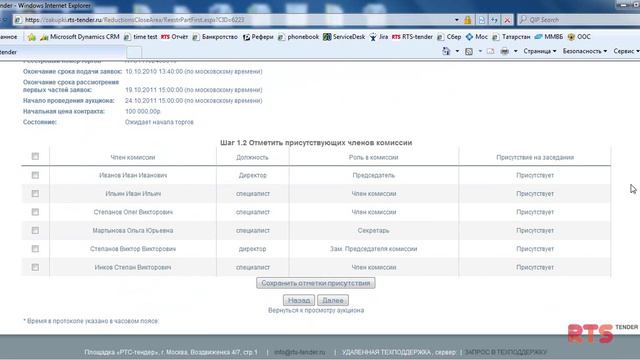The image size is (640, 360).
Task: Click the read mail icon
Action: pyautogui.click(x=490, y=51)
